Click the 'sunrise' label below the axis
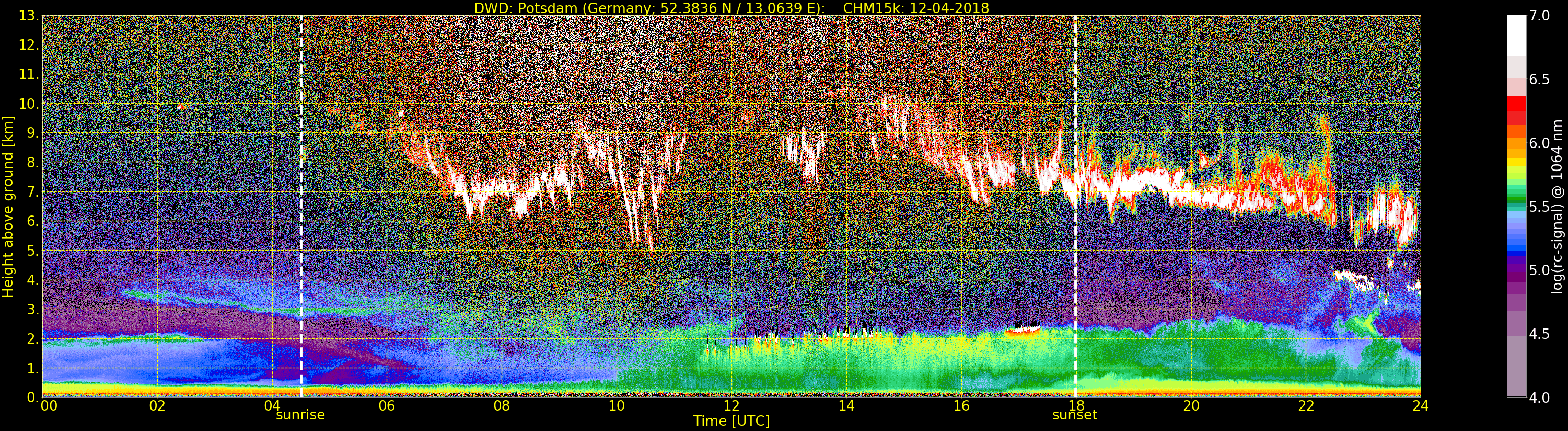This screenshot has height=431, width=1568. click(x=301, y=415)
